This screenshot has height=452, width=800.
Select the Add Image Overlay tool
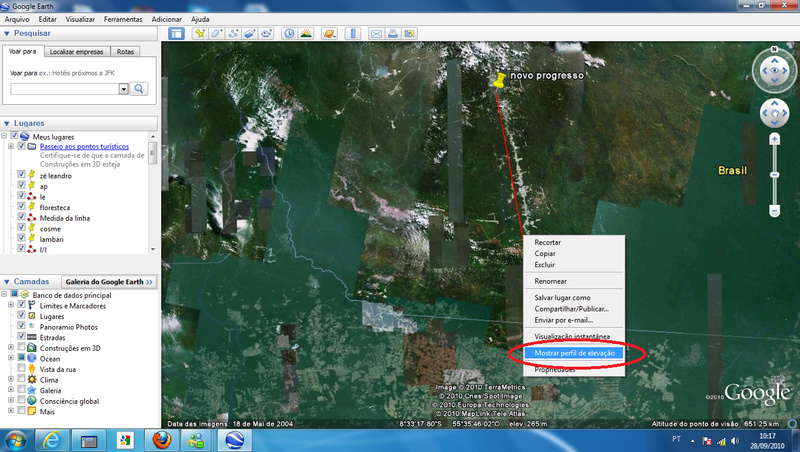point(249,34)
